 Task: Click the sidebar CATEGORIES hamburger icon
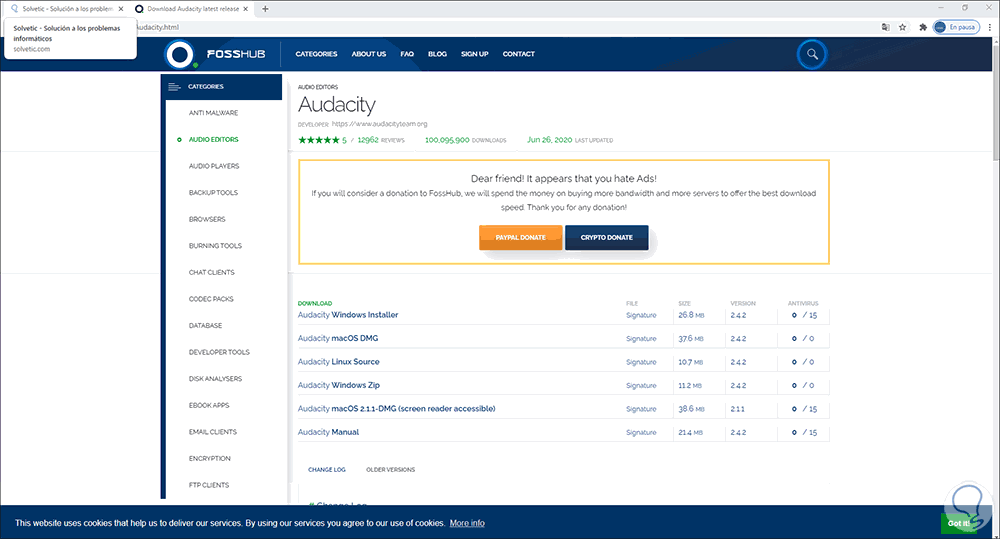click(x=174, y=87)
